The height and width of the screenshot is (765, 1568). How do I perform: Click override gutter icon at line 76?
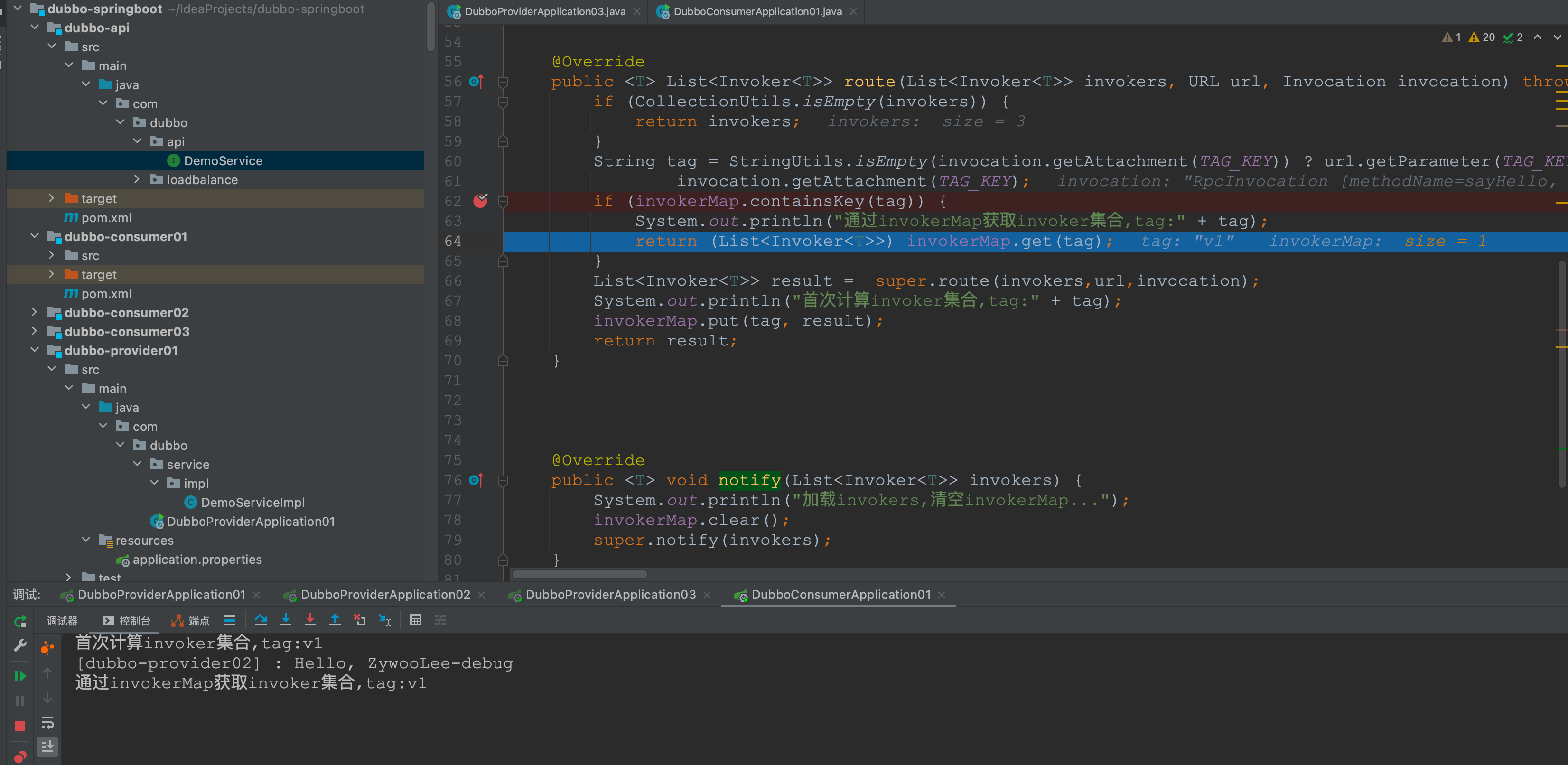pos(476,480)
